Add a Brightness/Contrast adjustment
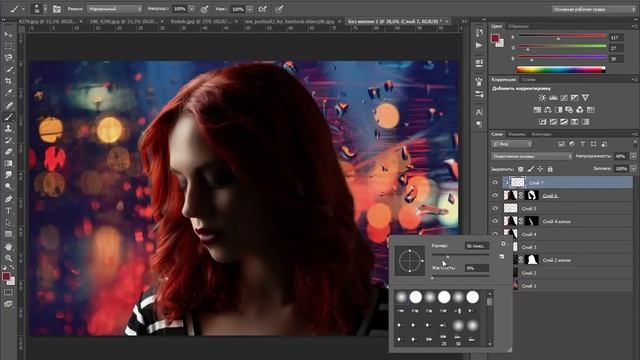 (x=542, y=98)
